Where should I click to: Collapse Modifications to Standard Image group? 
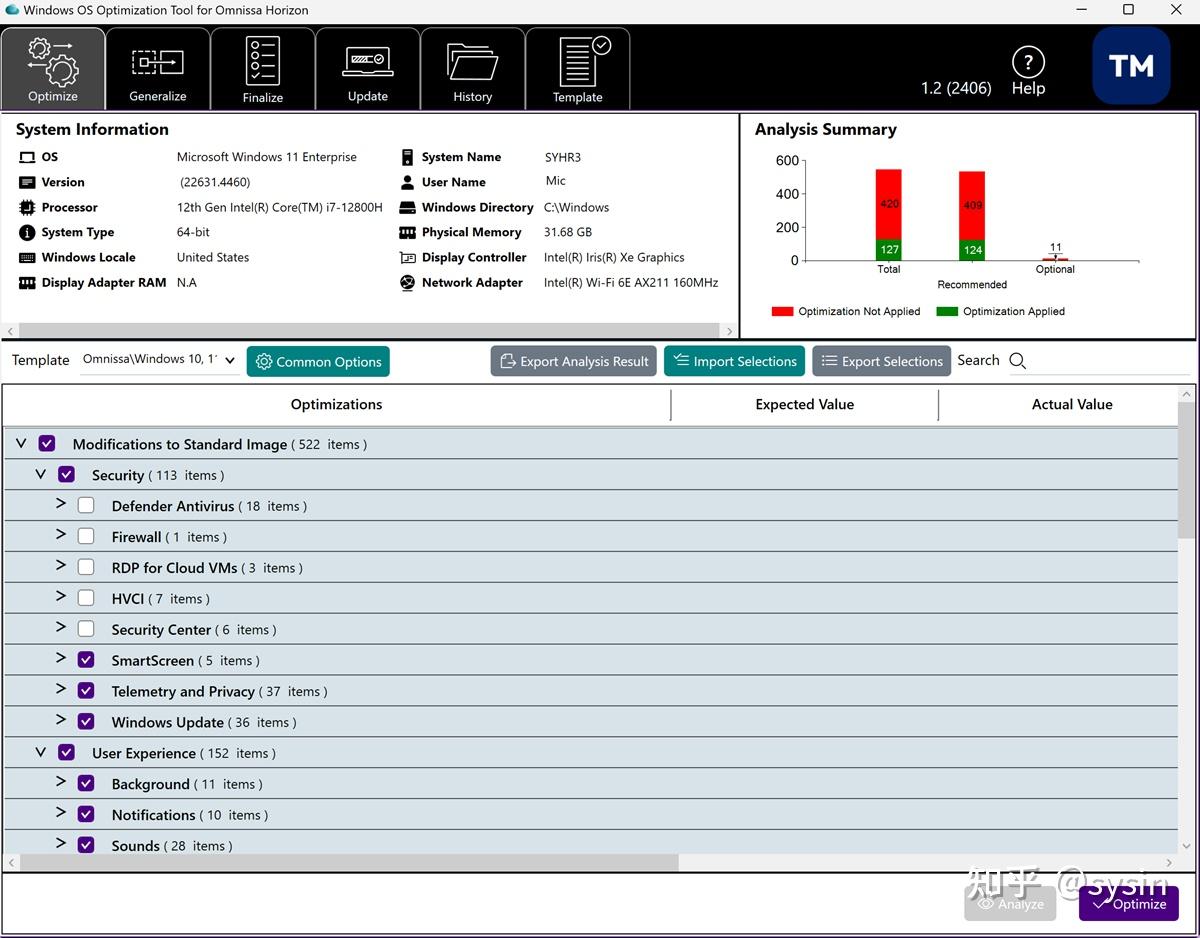pyautogui.click(x=21, y=442)
